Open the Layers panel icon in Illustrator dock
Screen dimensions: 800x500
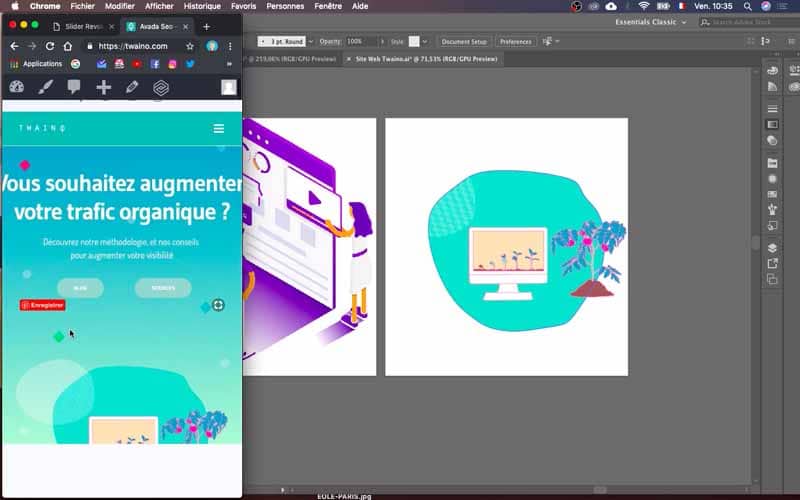(772, 248)
